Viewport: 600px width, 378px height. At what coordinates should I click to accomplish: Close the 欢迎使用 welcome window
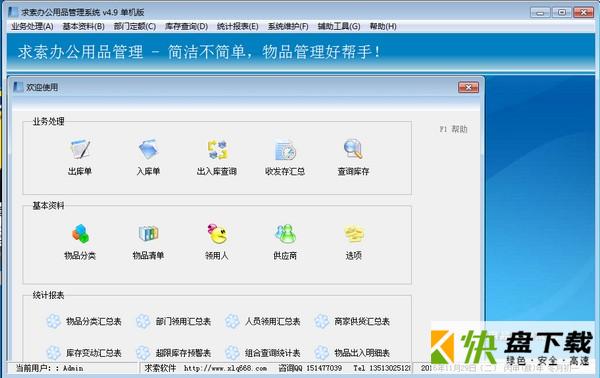click(468, 88)
